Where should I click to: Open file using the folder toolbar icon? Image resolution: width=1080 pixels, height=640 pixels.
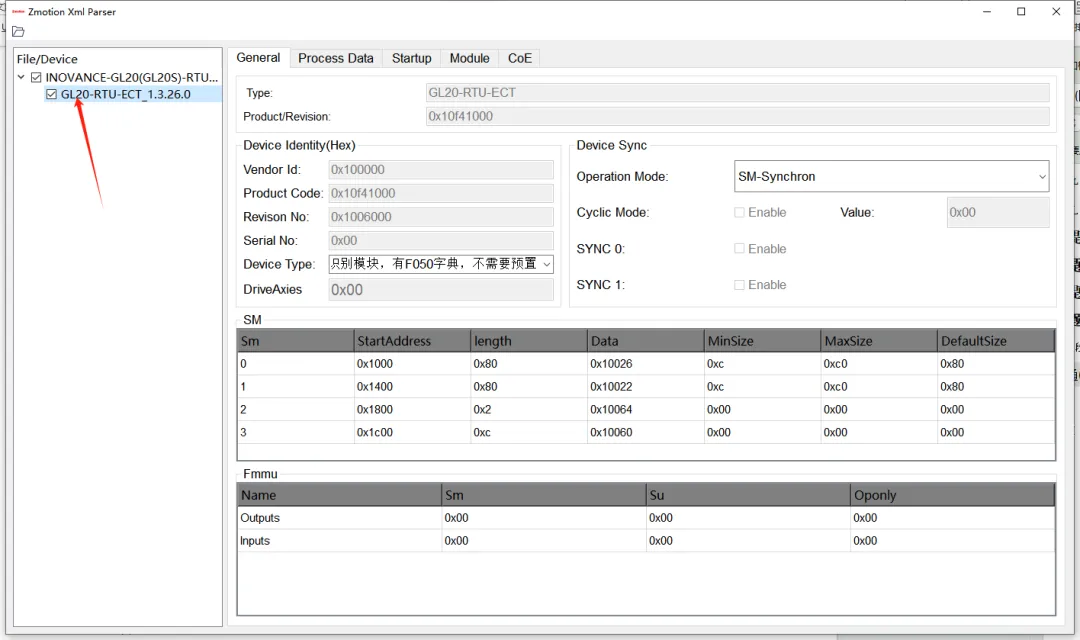[x=18, y=32]
